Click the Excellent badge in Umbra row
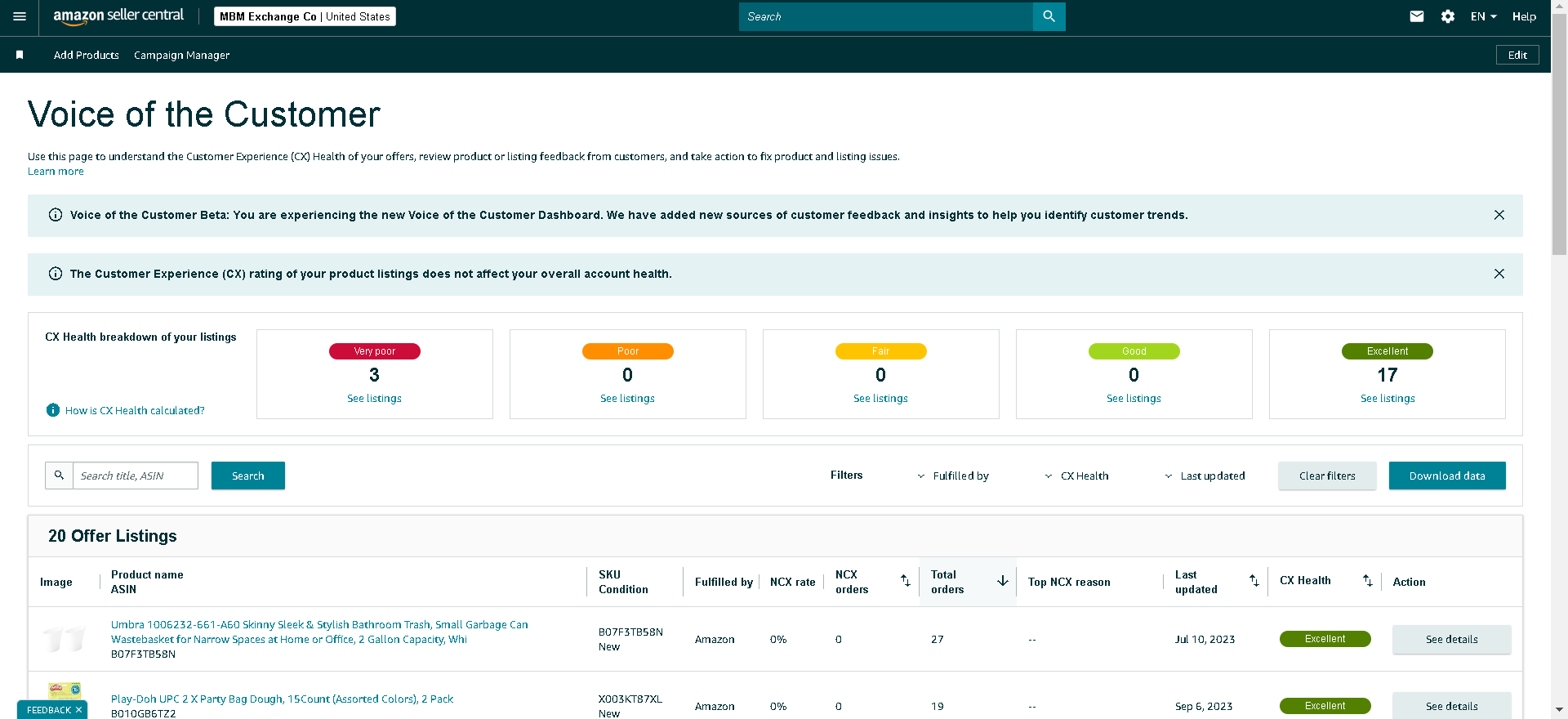 pyautogui.click(x=1325, y=639)
